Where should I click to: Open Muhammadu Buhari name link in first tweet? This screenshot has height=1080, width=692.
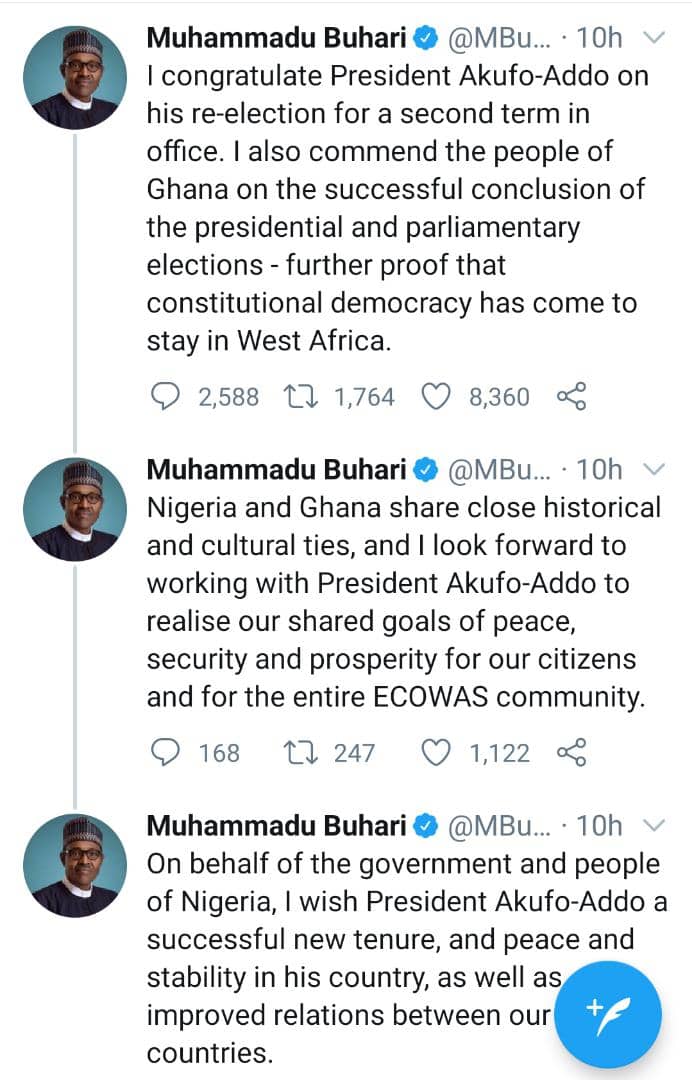tap(277, 38)
